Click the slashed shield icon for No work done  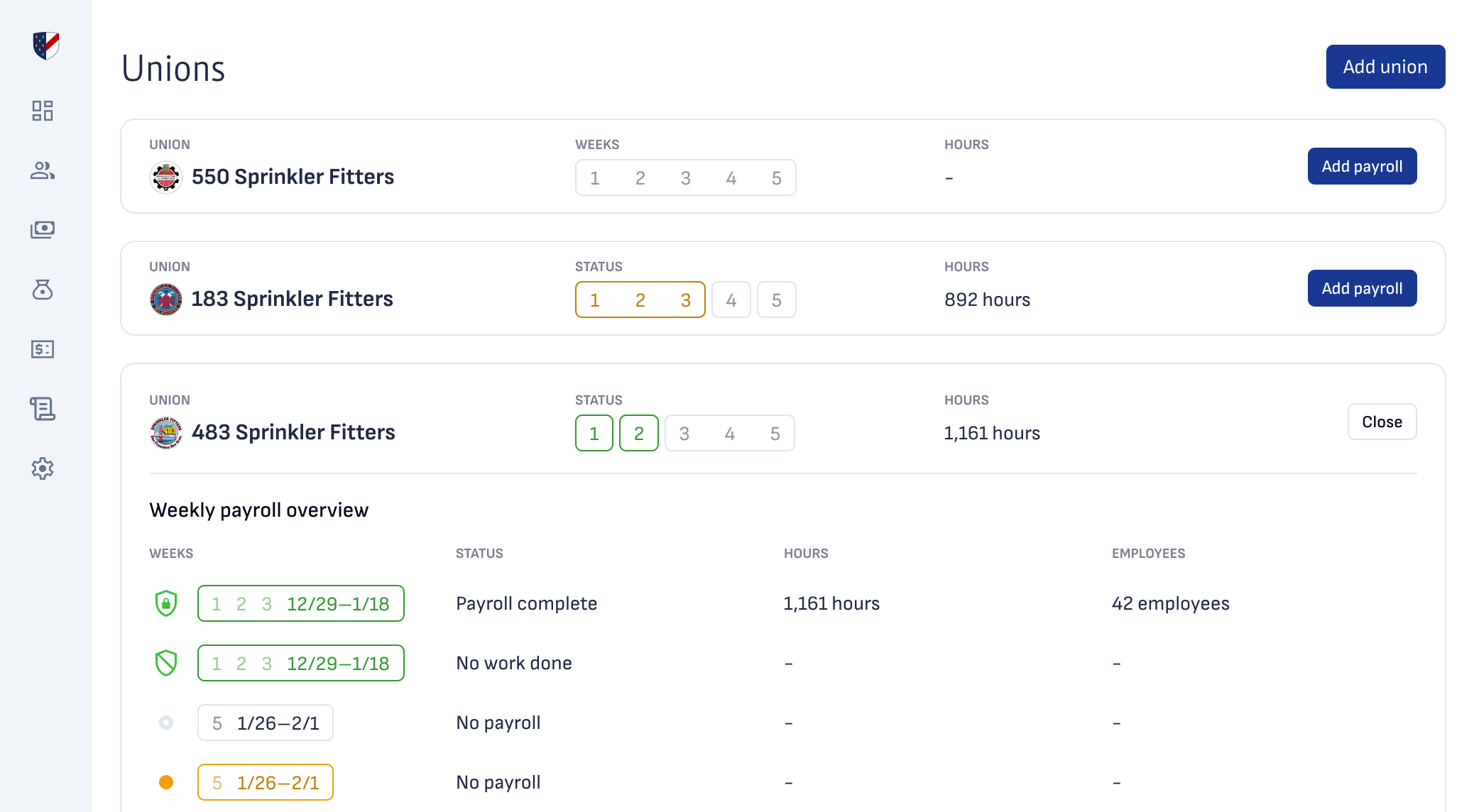pos(166,663)
